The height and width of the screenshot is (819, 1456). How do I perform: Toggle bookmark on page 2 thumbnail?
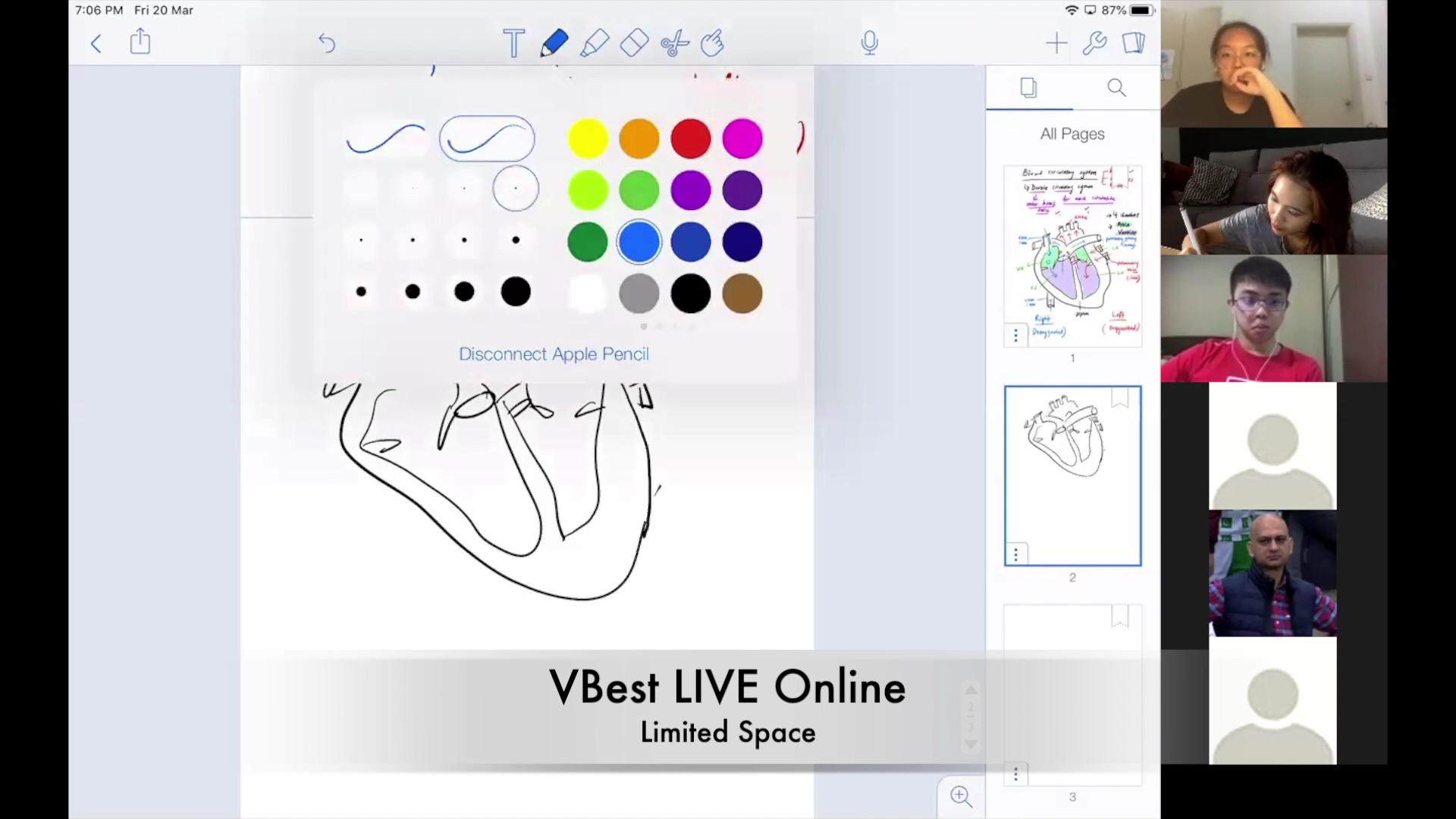coord(1120,398)
